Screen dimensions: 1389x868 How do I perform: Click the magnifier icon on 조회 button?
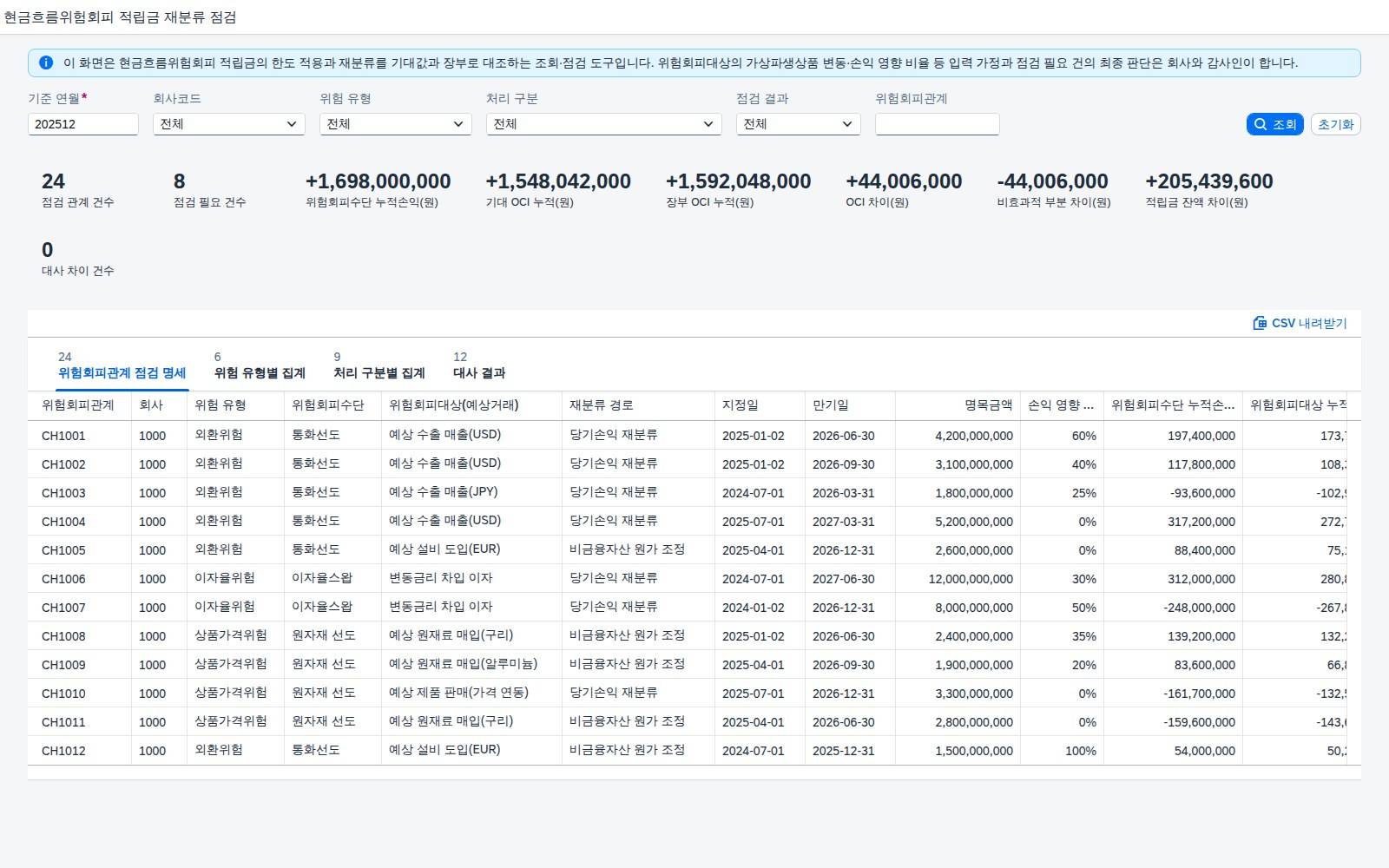point(1261,124)
